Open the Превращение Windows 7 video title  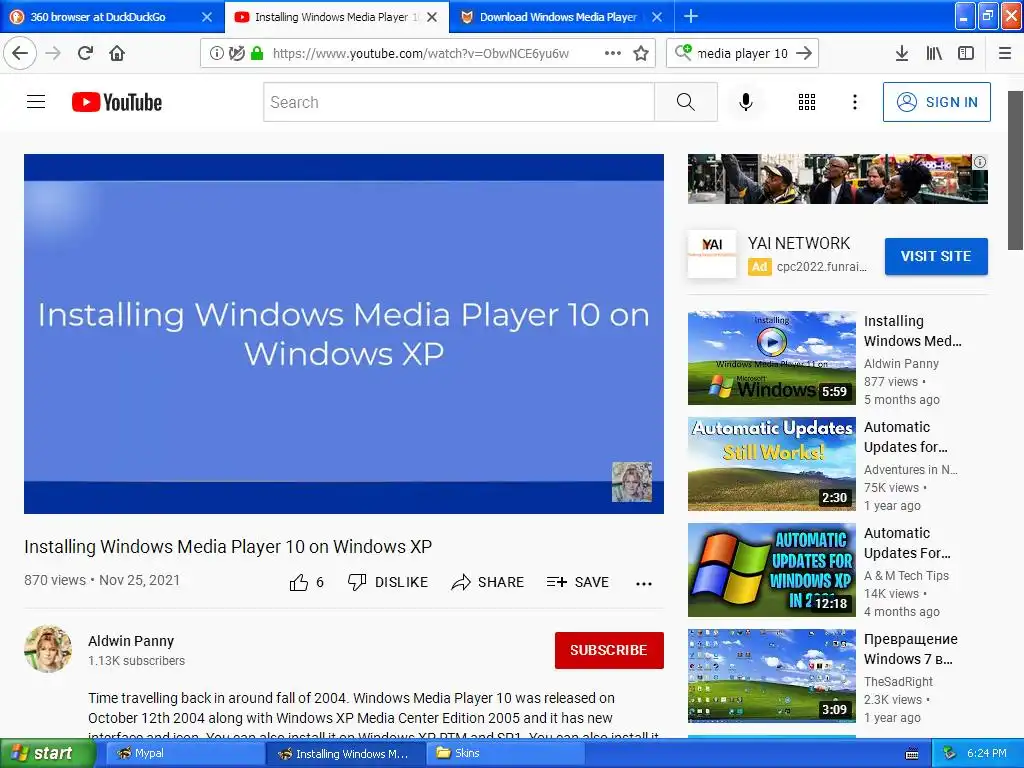click(911, 649)
